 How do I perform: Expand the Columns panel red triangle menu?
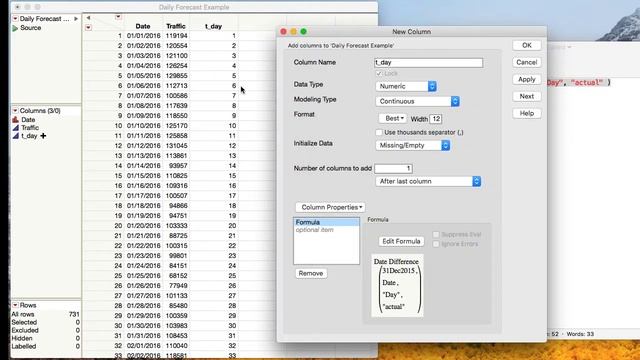(15, 111)
